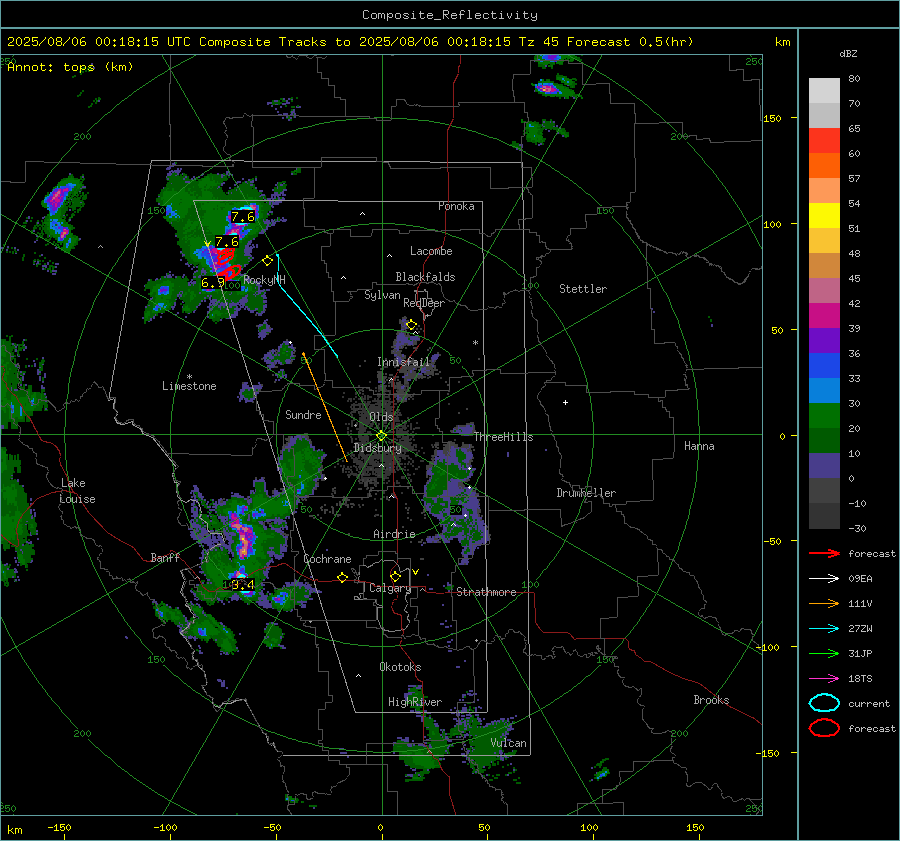
Task: Click the magenta 18TS track arrow
Action: (x=824, y=679)
